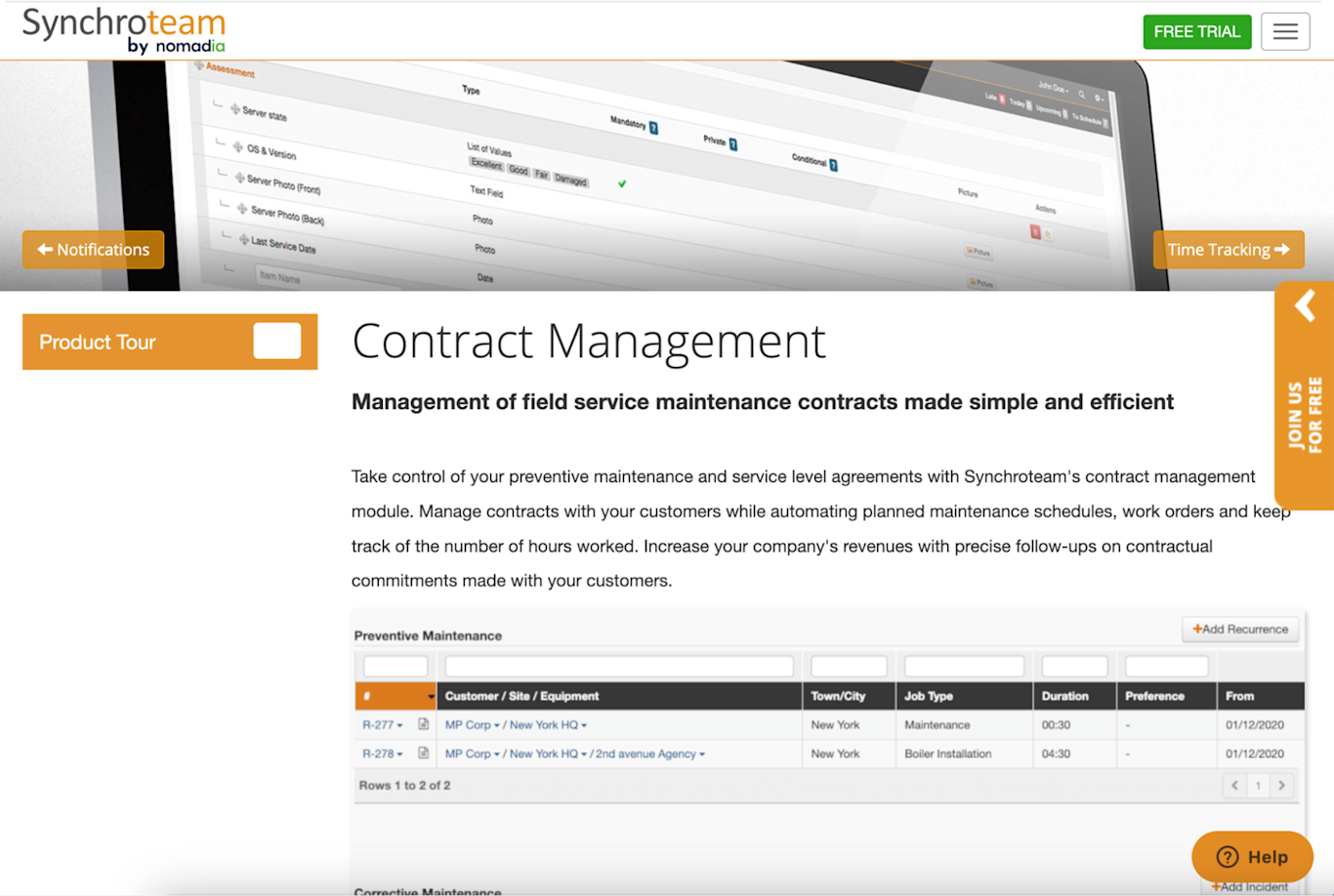Click the Synchroteam logo
Screen dimensions: 1334x896
pyautogui.click(x=123, y=30)
